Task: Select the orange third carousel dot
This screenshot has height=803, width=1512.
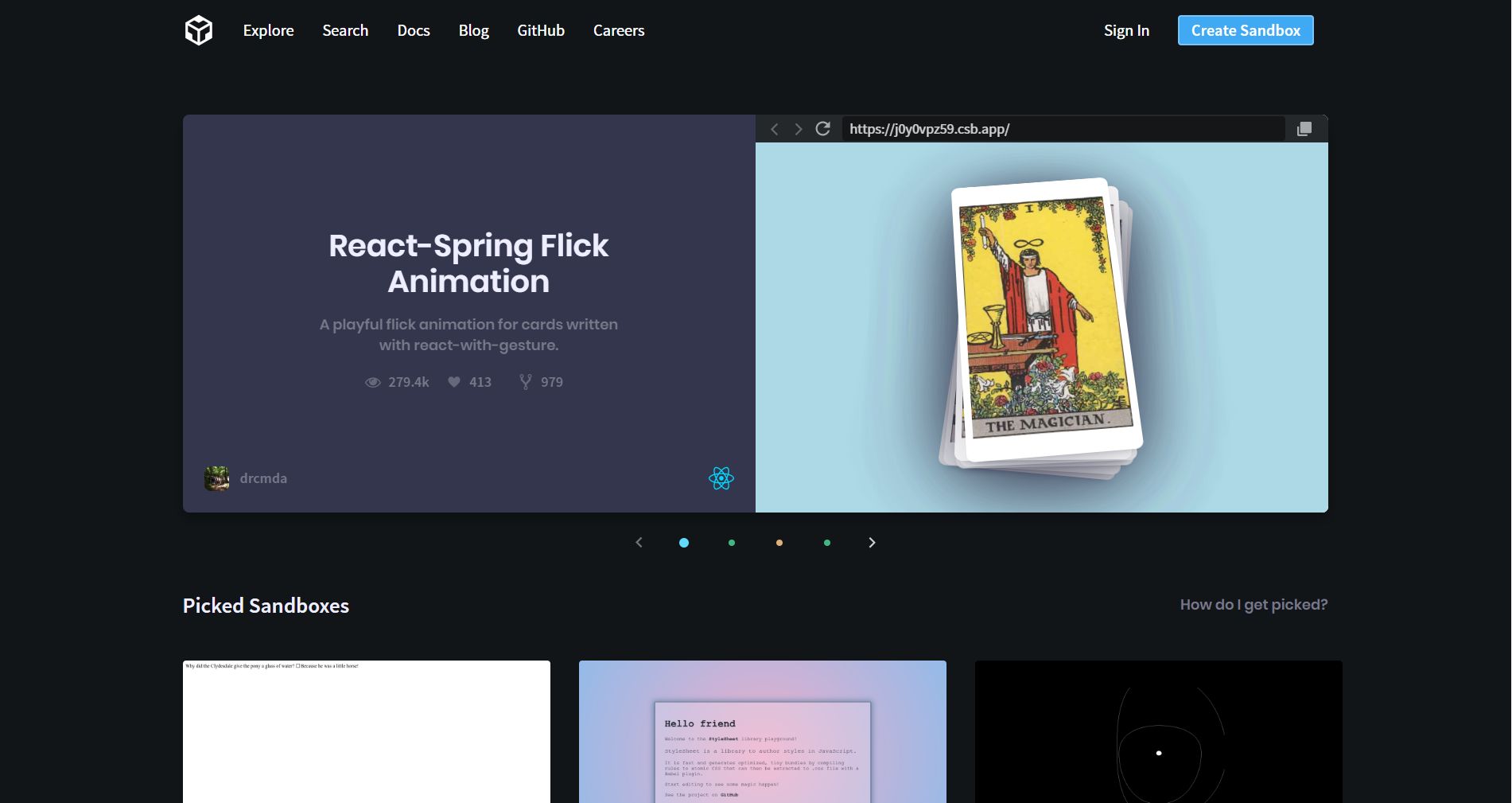Action: coord(779,543)
